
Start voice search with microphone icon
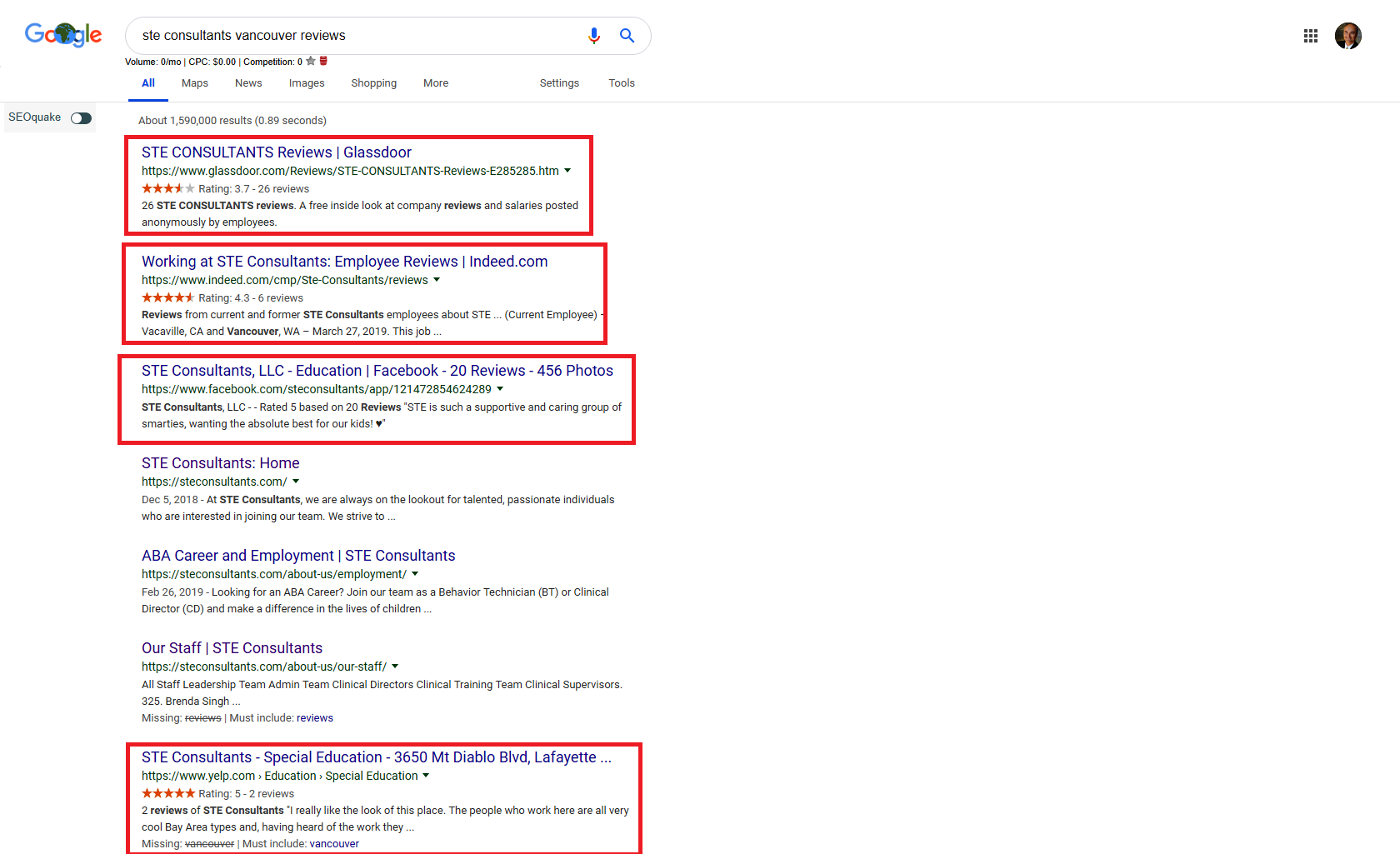point(594,36)
